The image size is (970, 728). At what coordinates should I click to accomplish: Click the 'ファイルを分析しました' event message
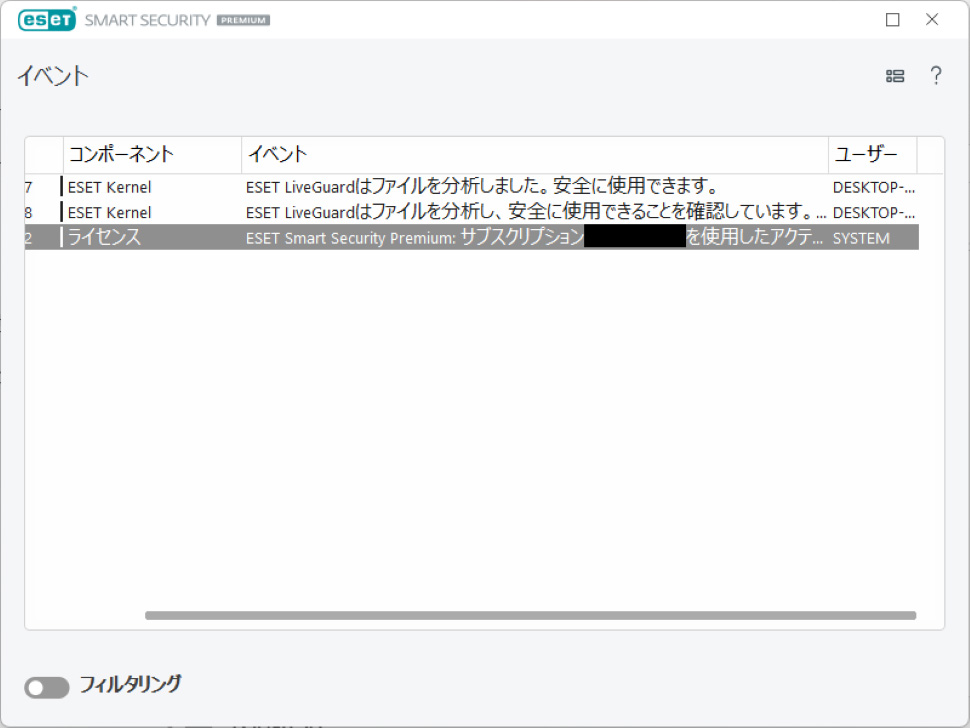[483, 187]
